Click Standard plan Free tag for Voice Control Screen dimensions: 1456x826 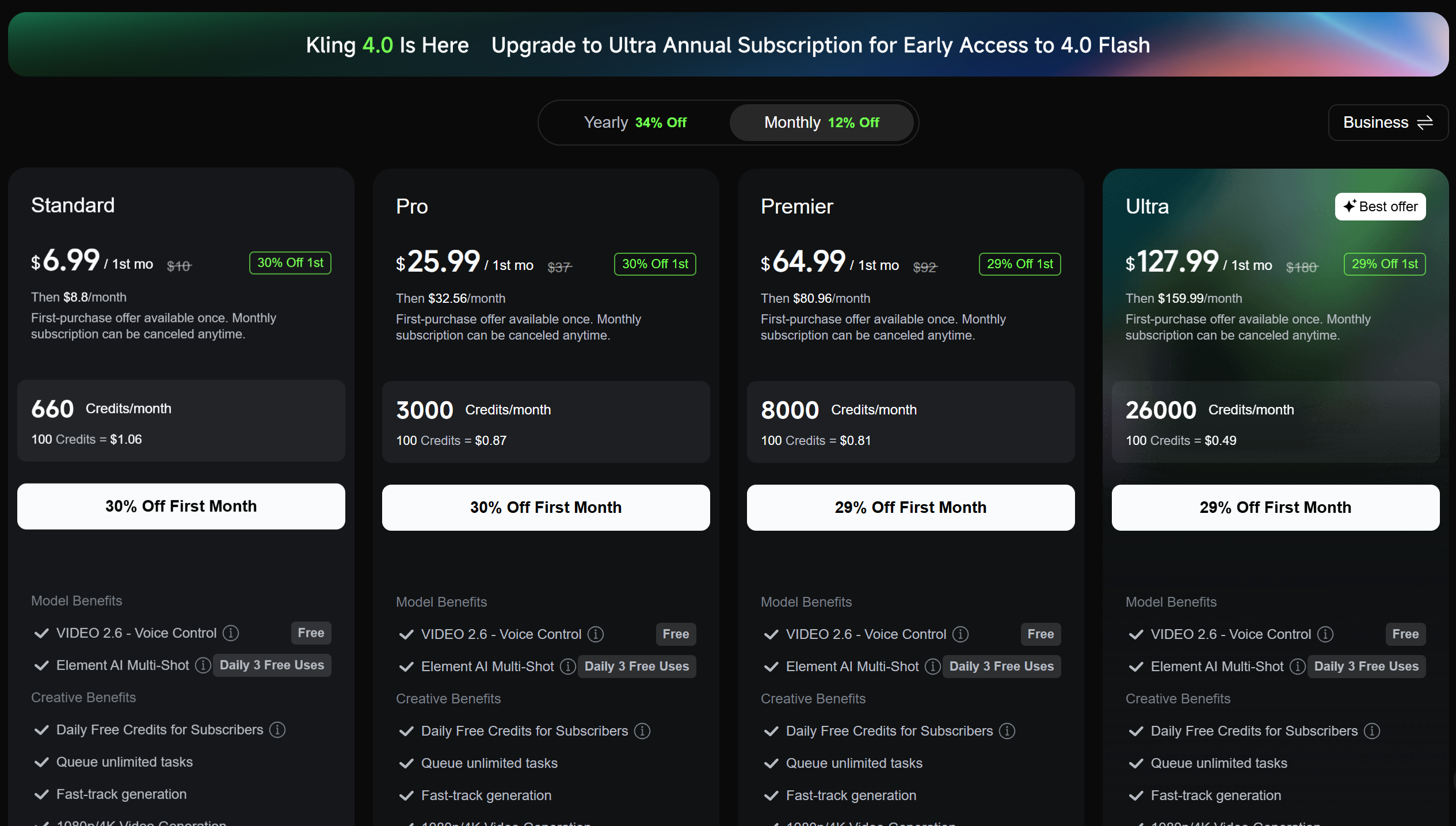point(311,633)
